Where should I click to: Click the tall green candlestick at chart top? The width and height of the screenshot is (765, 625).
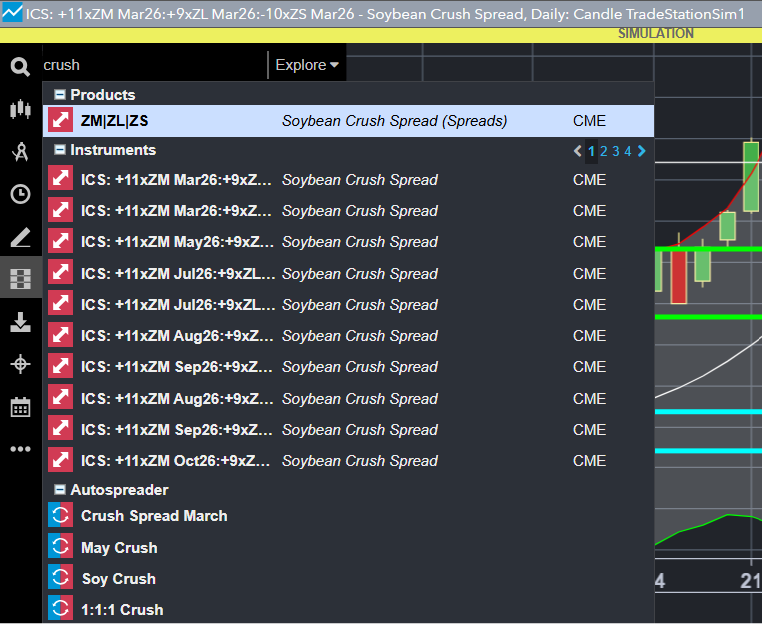[x=751, y=177]
